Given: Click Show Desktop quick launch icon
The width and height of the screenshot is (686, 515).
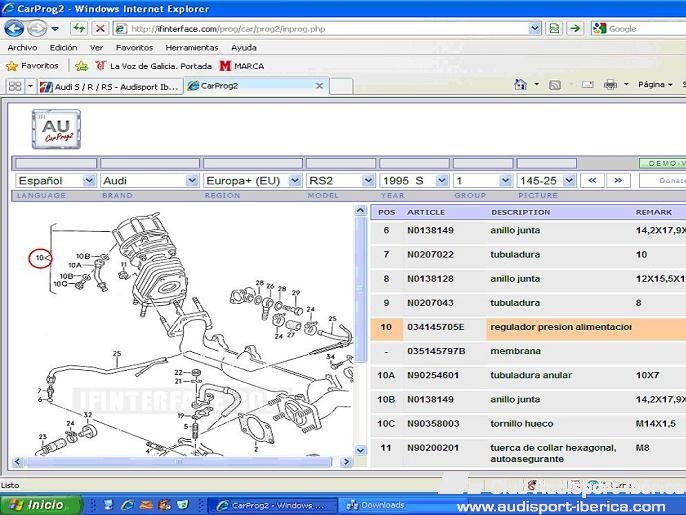Looking at the screenshot, I should (x=108, y=505).
